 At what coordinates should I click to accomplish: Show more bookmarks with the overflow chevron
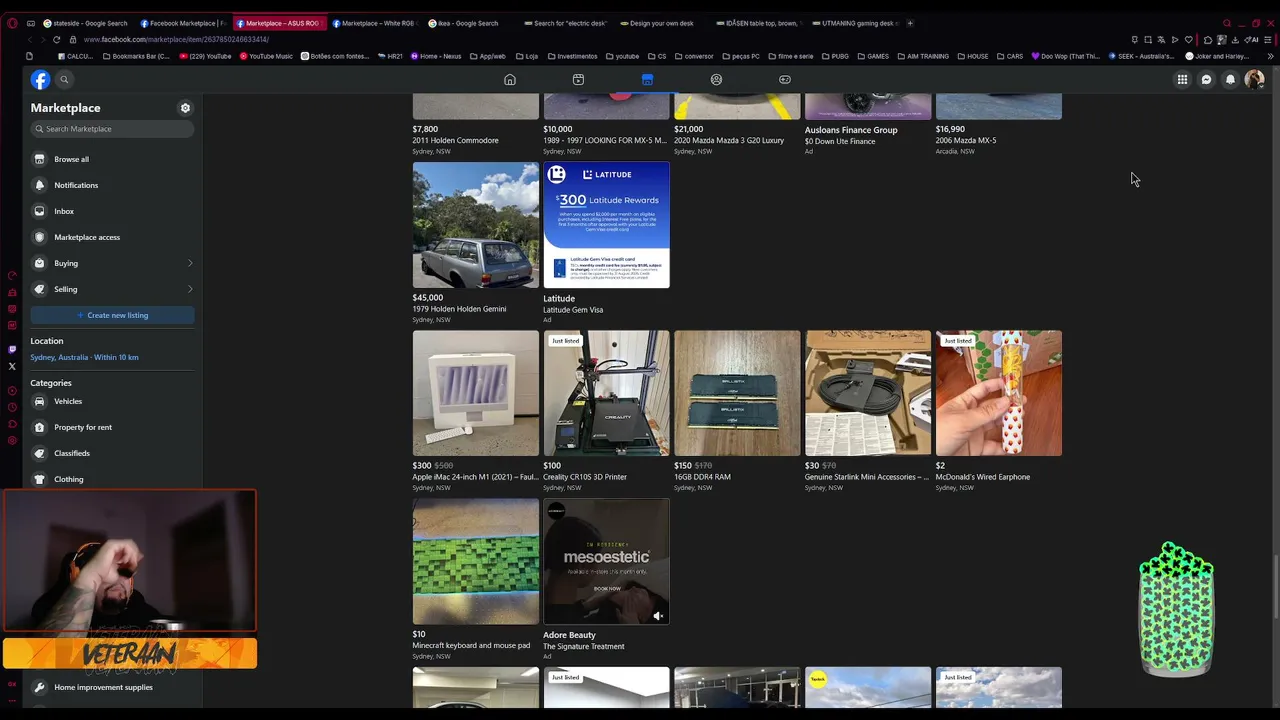1270,56
